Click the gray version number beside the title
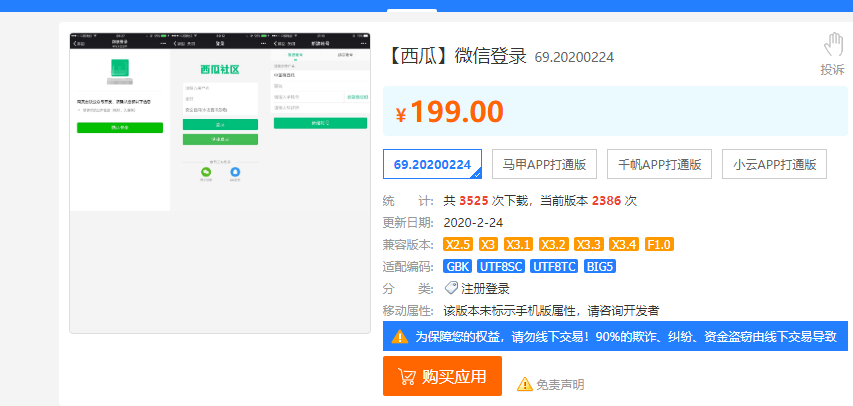 point(574,57)
